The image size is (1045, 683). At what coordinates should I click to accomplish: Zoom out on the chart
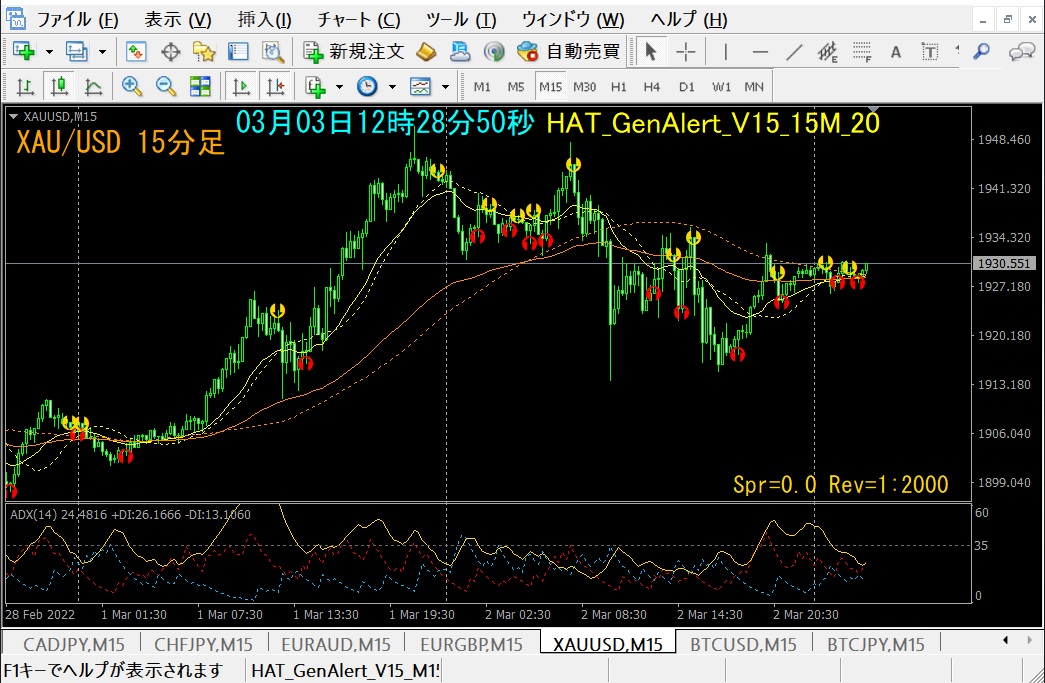(166, 87)
